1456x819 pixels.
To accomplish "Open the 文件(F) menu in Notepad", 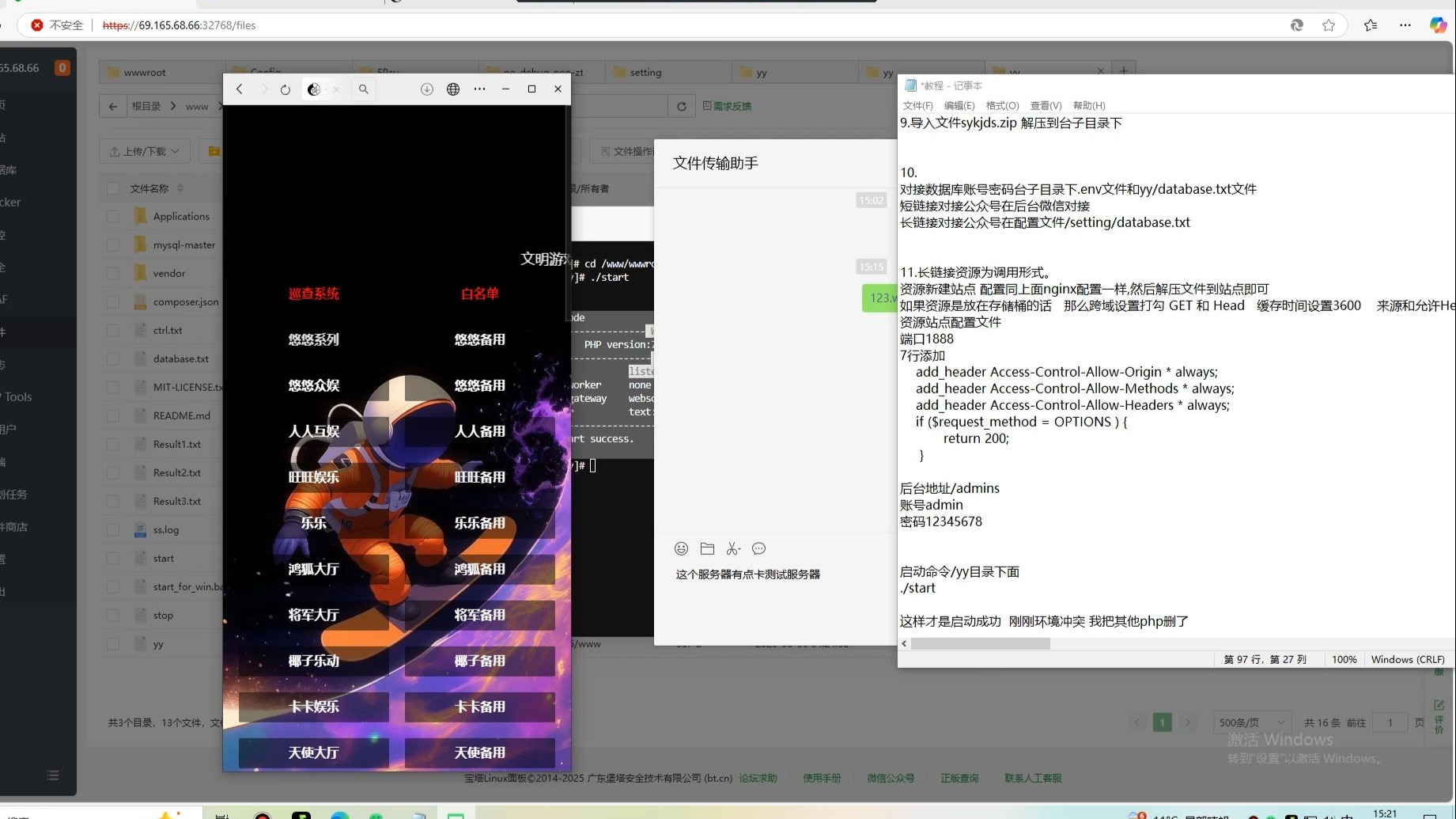I will point(917,105).
